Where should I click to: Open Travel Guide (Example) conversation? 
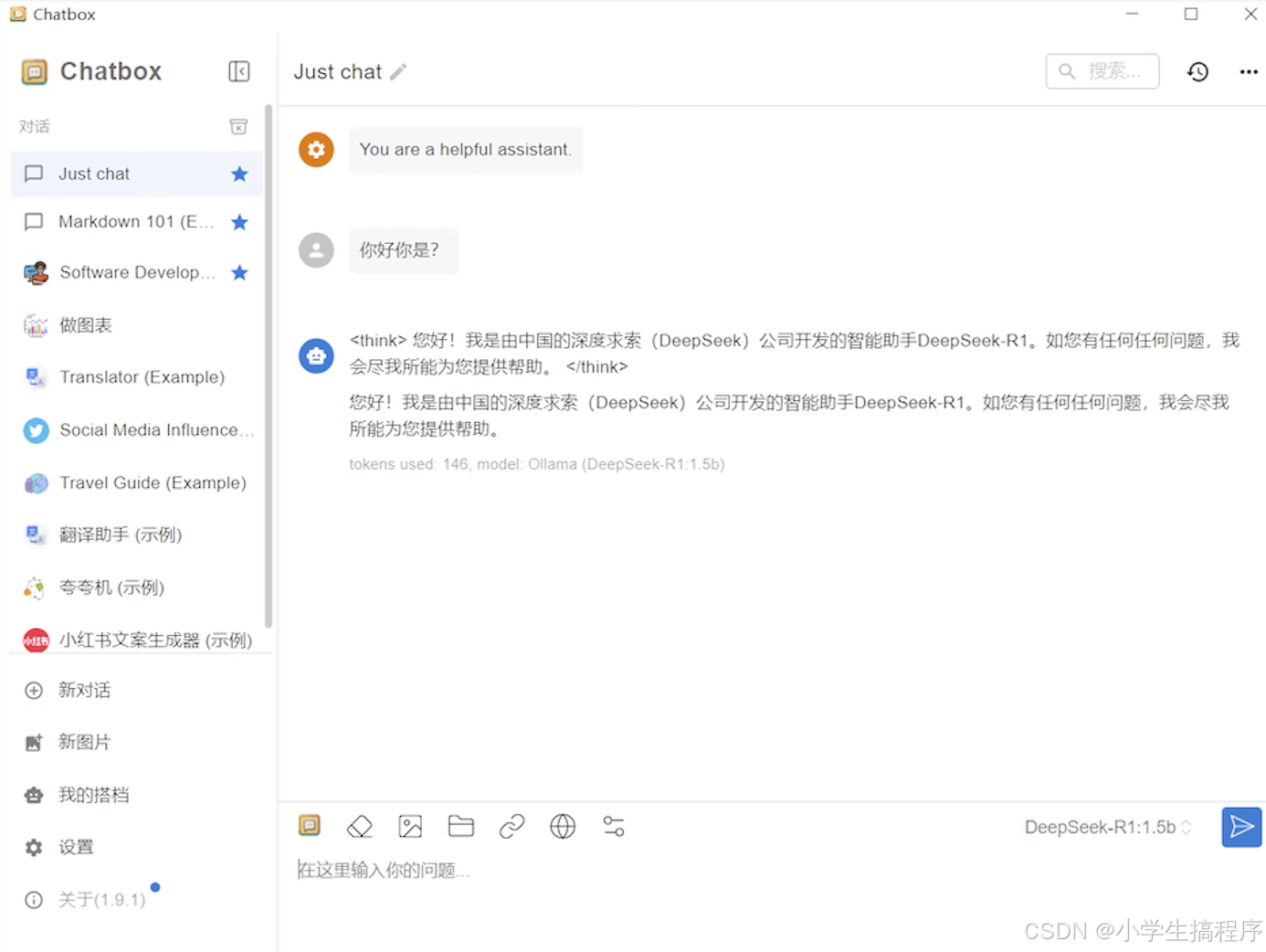tap(136, 482)
